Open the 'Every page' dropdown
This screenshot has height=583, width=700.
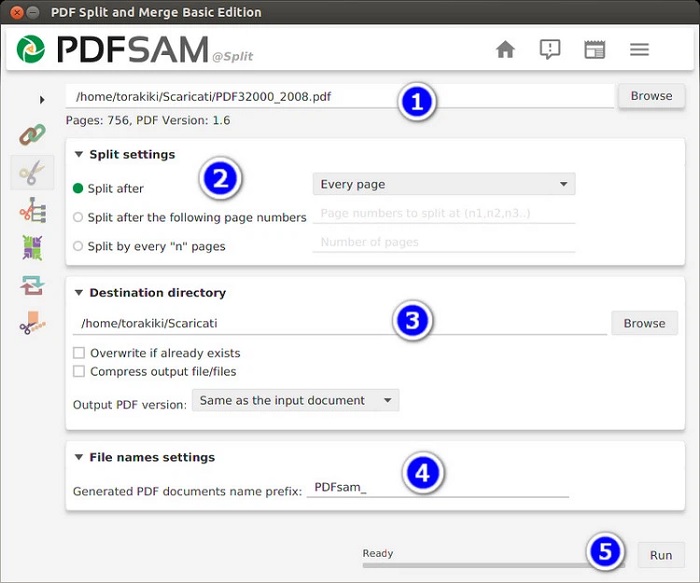(x=443, y=184)
